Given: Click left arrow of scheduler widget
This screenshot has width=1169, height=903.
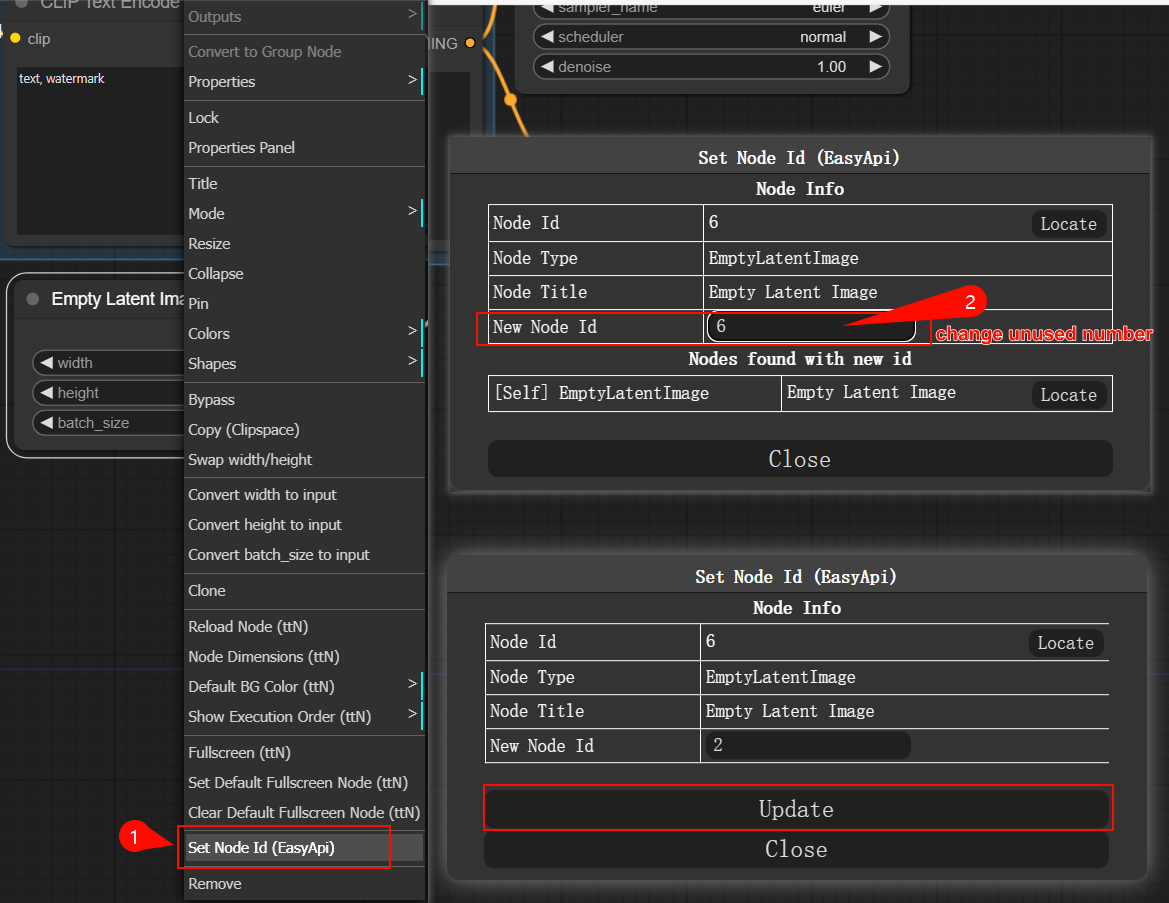Looking at the screenshot, I should point(547,37).
